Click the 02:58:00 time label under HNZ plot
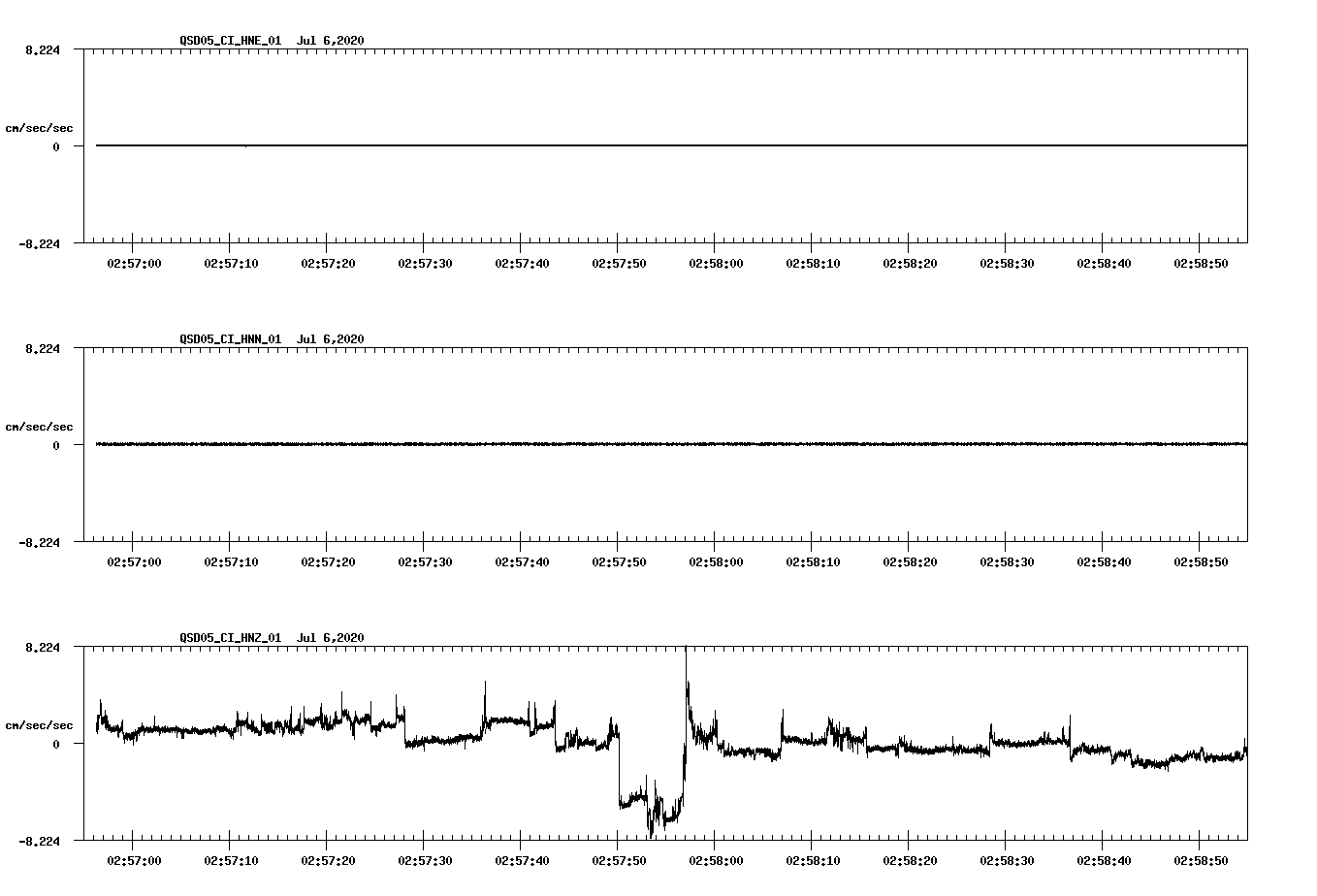Viewport: 1317px width, 896px height. (716, 860)
